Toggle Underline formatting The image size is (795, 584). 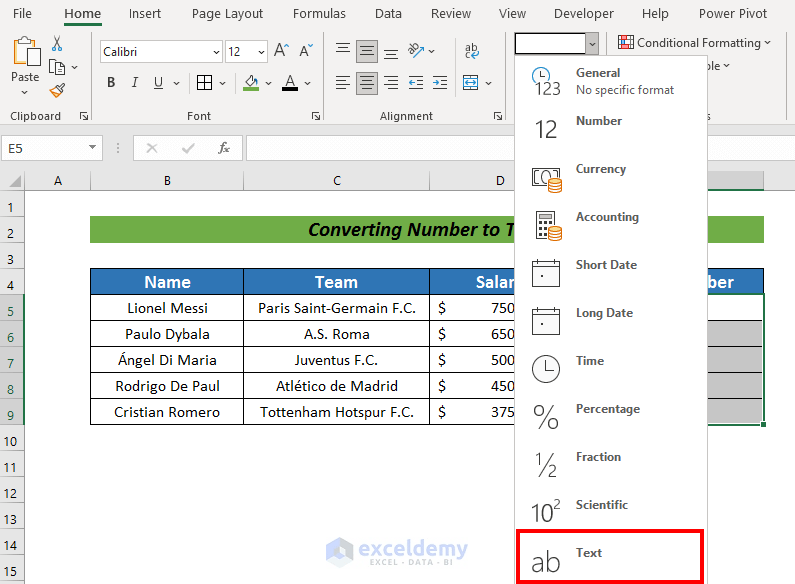click(158, 82)
